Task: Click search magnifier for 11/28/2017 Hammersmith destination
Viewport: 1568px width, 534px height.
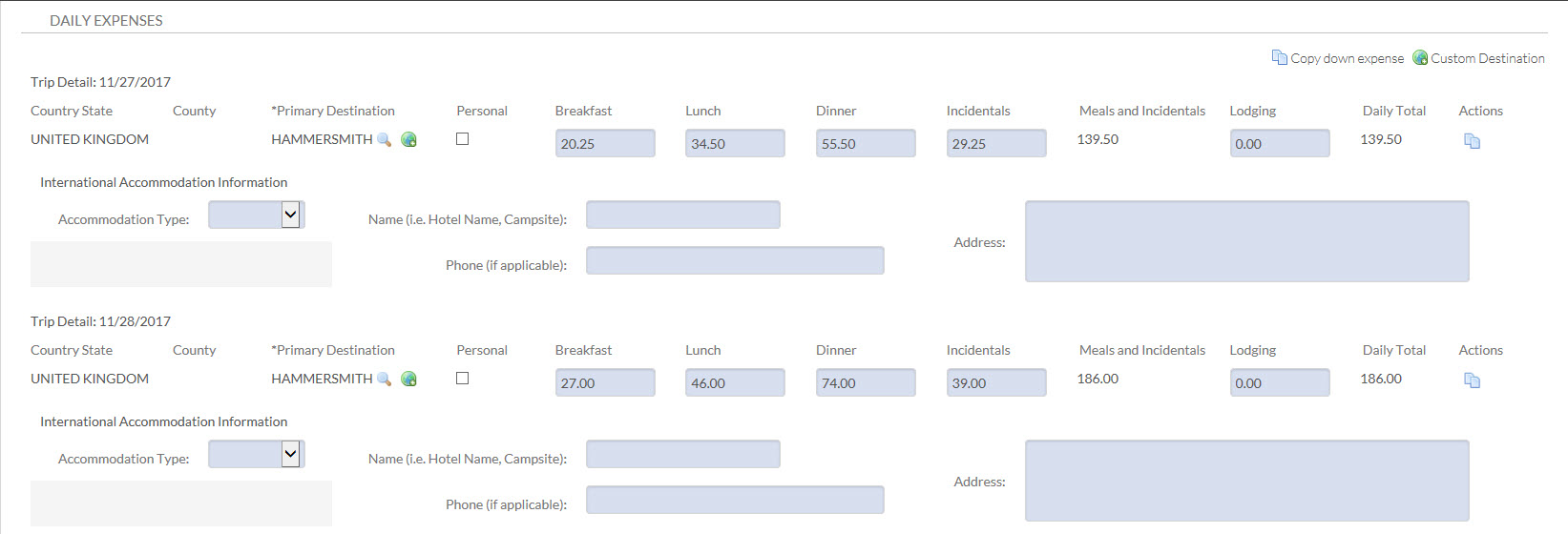Action: point(385,380)
